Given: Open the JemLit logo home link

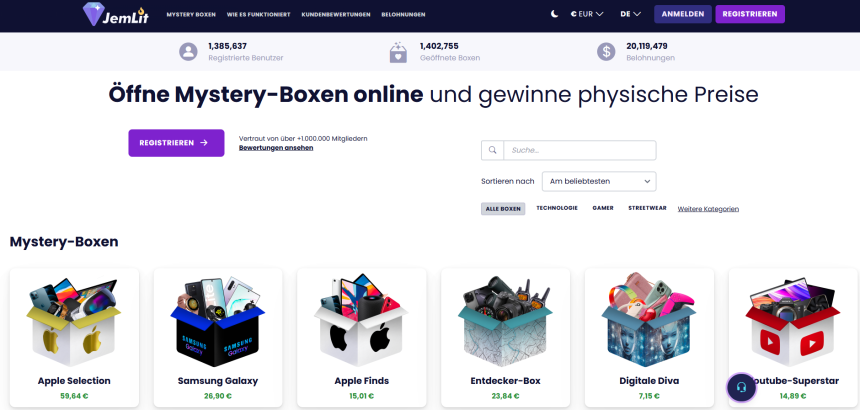Looking at the screenshot, I should (x=115, y=14).
